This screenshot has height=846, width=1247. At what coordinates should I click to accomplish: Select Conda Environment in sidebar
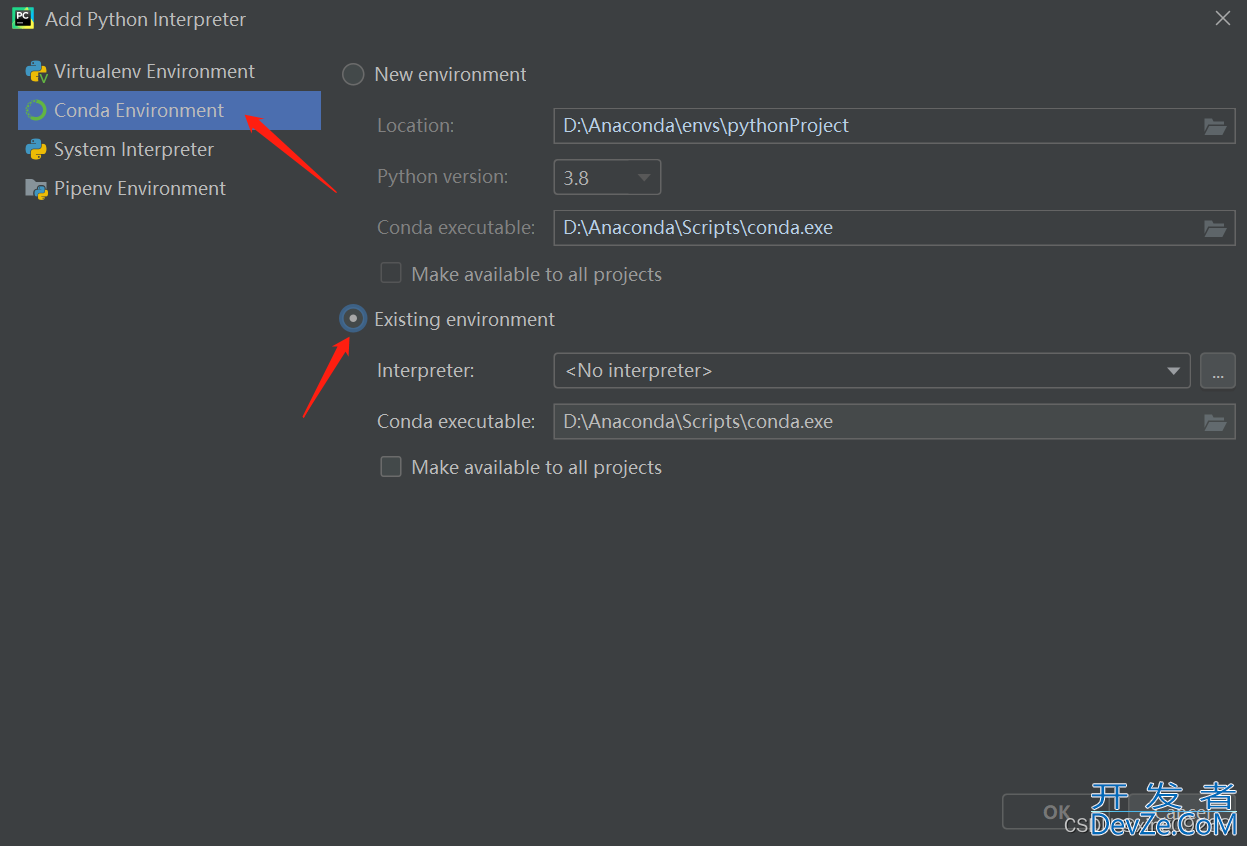coord(169,110)
